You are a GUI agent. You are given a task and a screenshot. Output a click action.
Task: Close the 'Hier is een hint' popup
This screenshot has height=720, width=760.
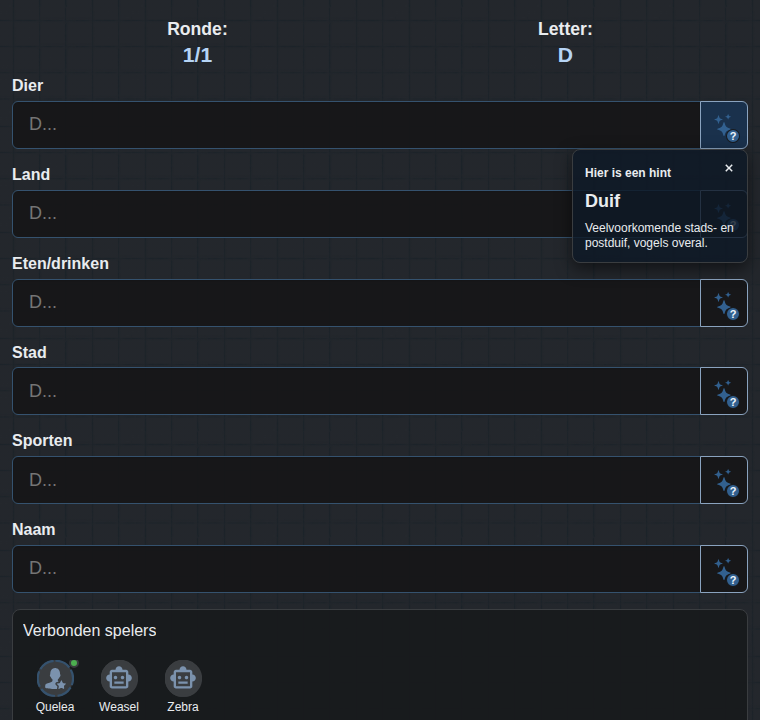(728, 168)
